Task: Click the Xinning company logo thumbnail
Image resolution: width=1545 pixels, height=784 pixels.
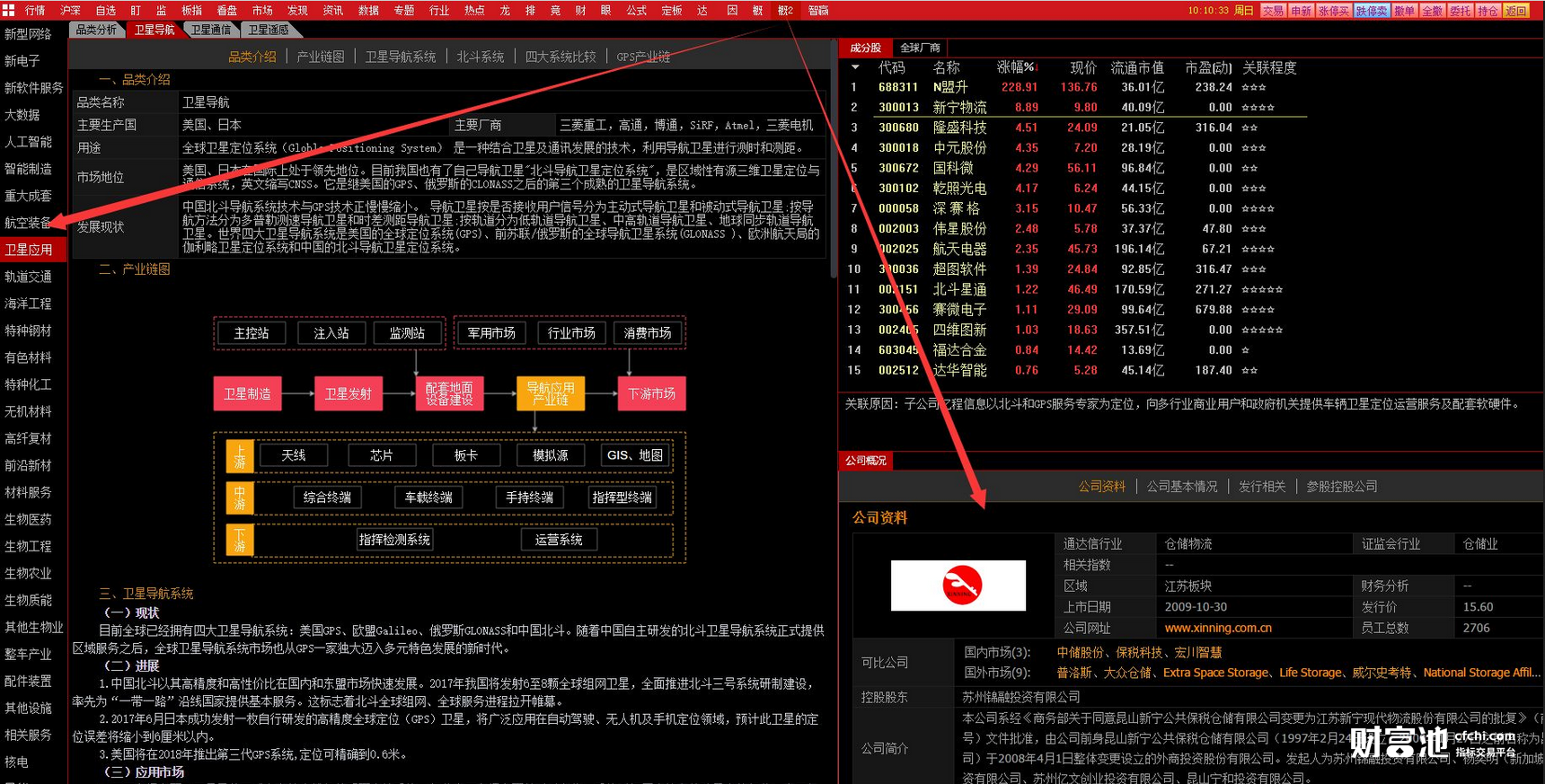Action: [x=958, y=586]
